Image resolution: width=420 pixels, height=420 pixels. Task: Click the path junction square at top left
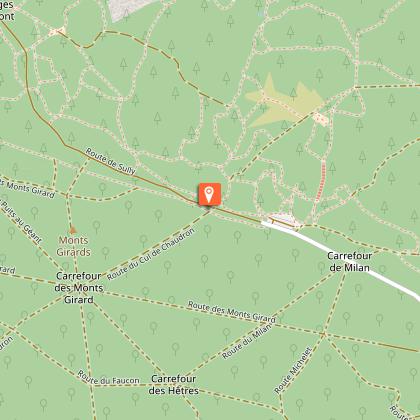click(x=57, y=32)
